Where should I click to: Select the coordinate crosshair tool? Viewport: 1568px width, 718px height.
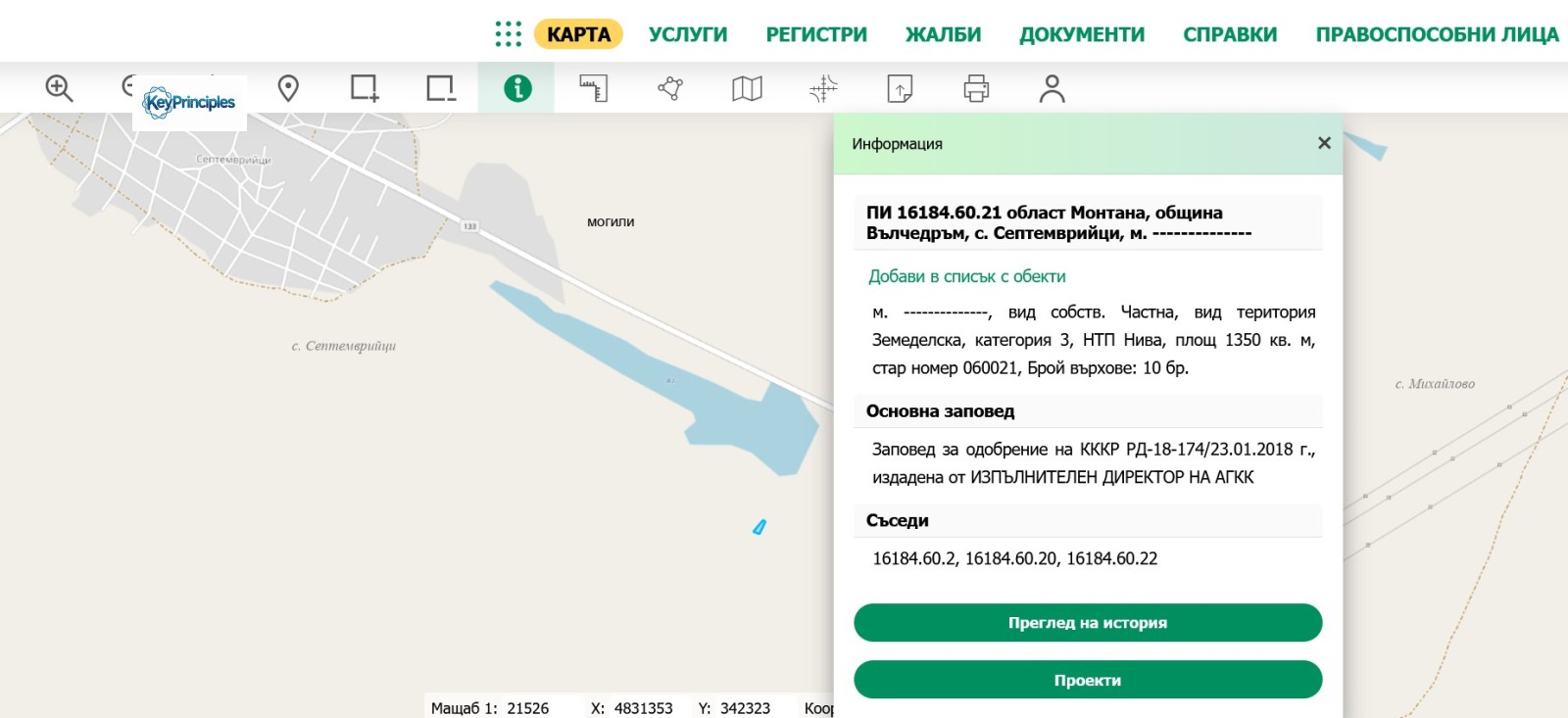tap(823, 88)
